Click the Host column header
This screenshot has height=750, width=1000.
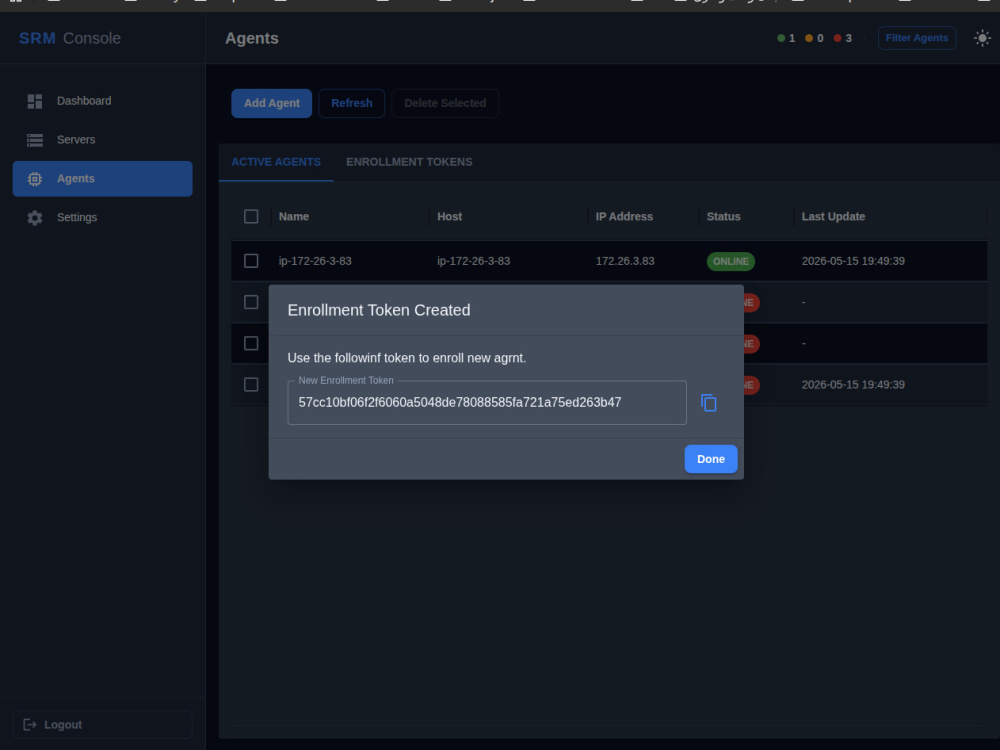point(450,217)
